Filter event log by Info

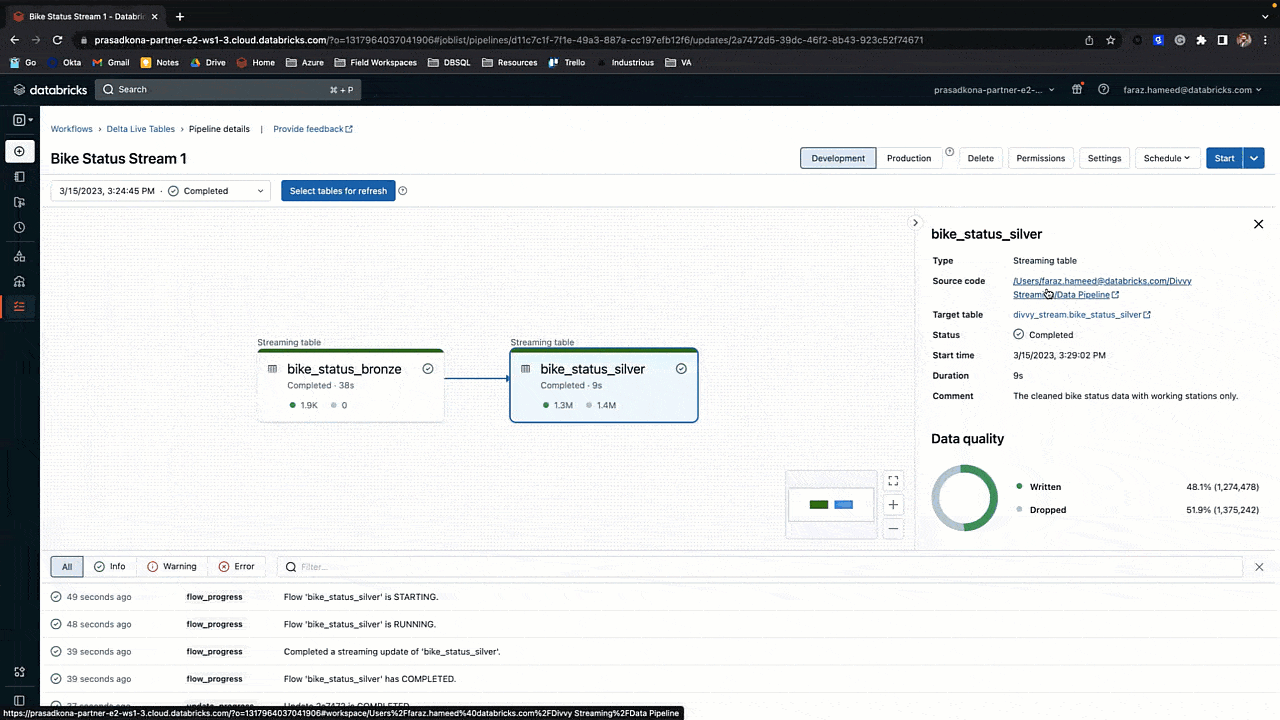click(x=110, y=567)
